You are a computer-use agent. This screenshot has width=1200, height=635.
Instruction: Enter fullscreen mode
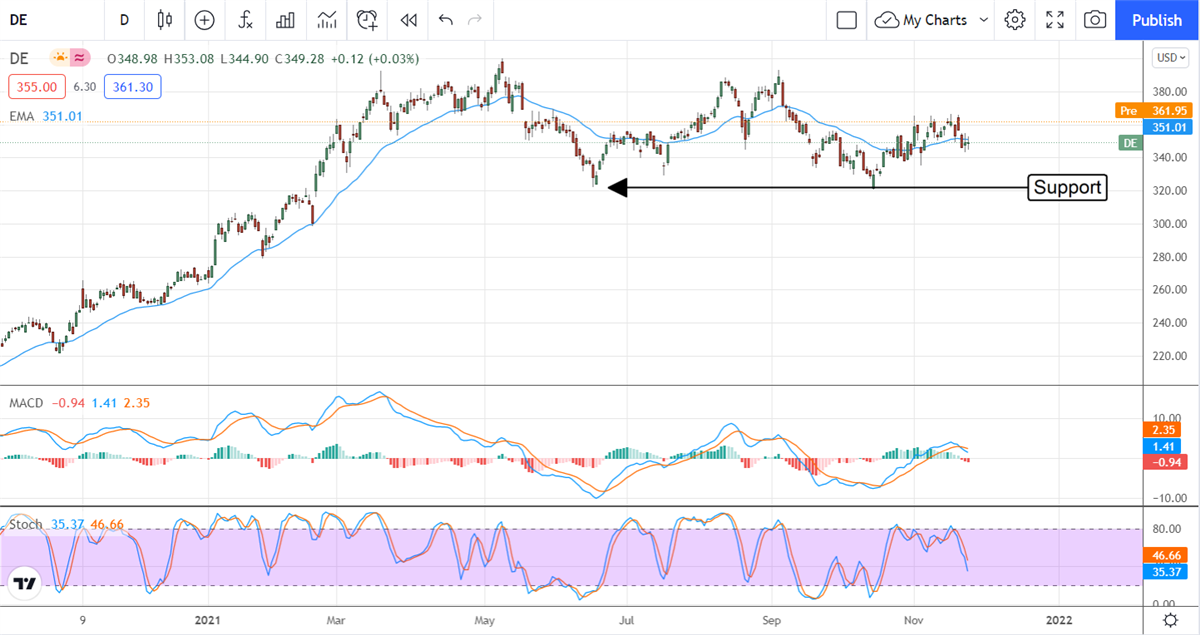(1055, 20)
